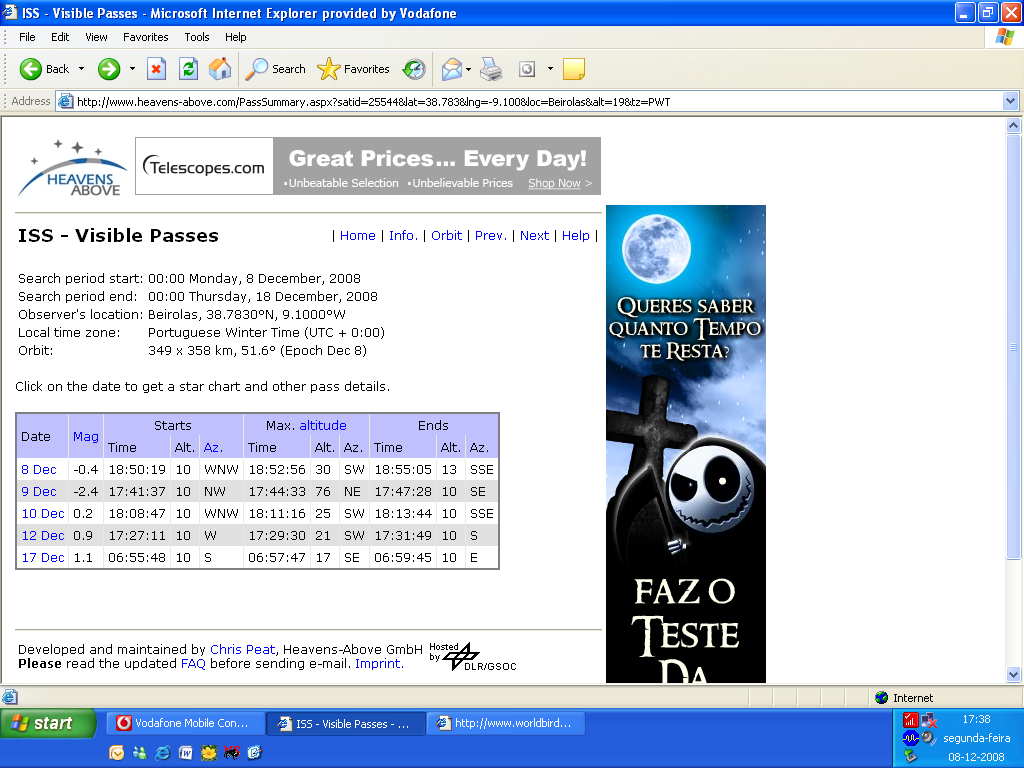Open the 8 Dec pass details
The height and width of the screenshot is (768, 1024).
point(39,469)
